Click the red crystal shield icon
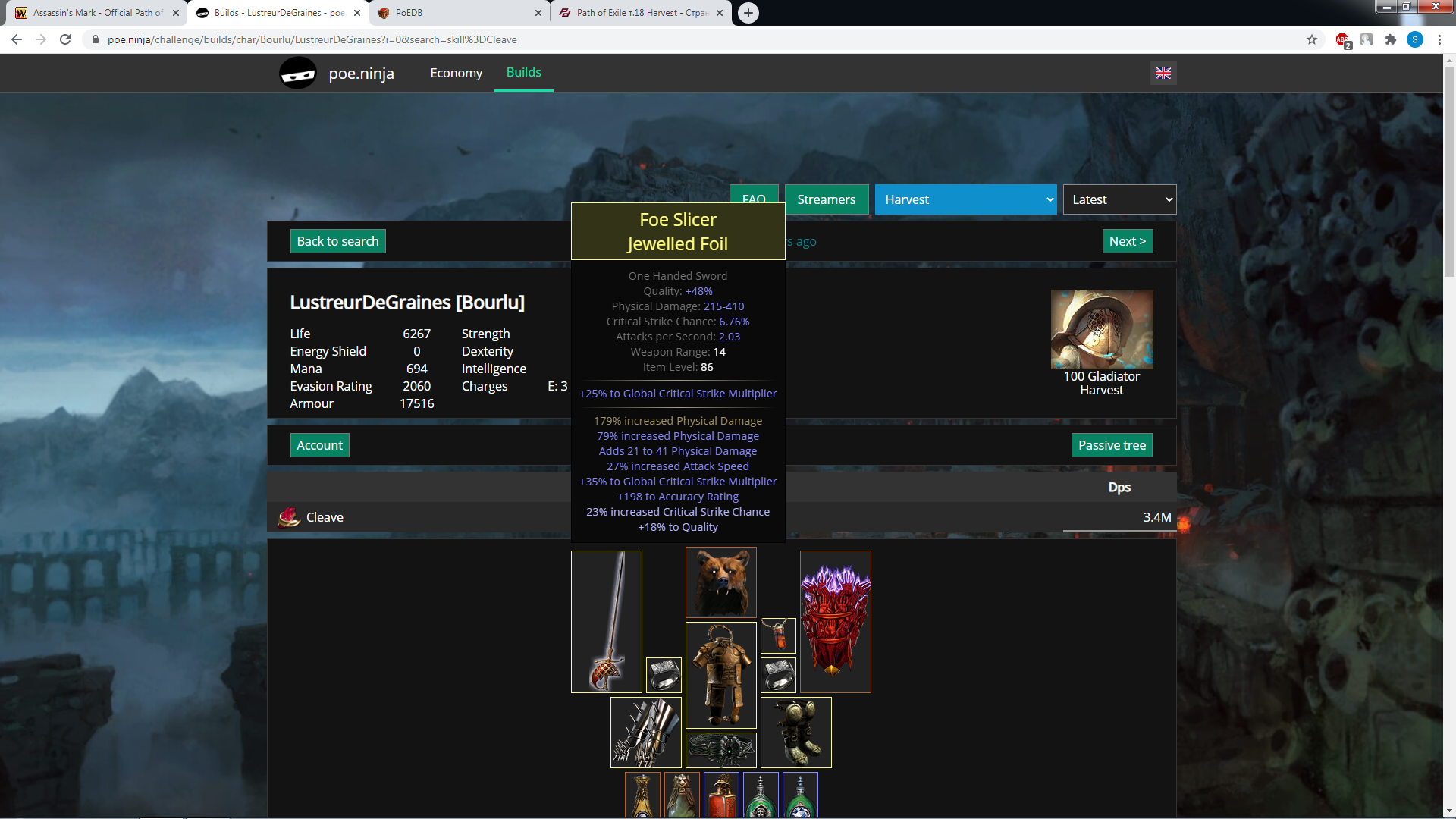 835,621
